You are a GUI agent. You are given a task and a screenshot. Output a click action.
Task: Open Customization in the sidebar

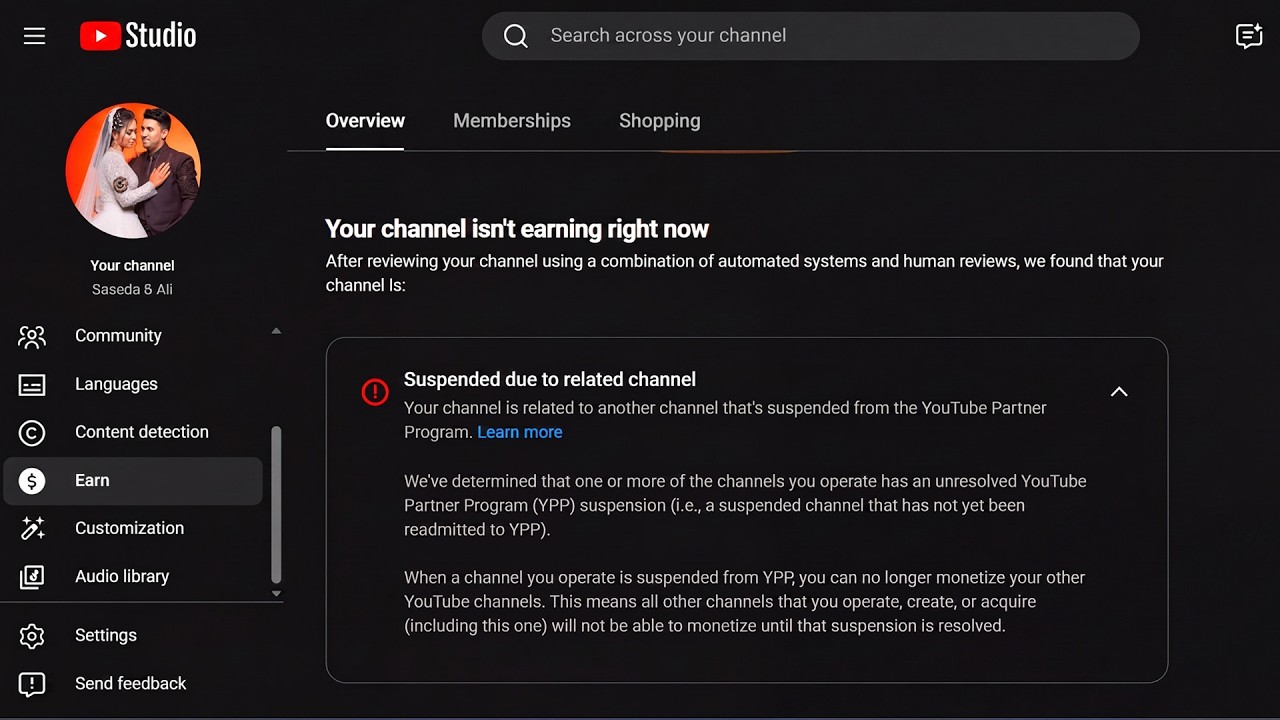(x=133, y=528)
